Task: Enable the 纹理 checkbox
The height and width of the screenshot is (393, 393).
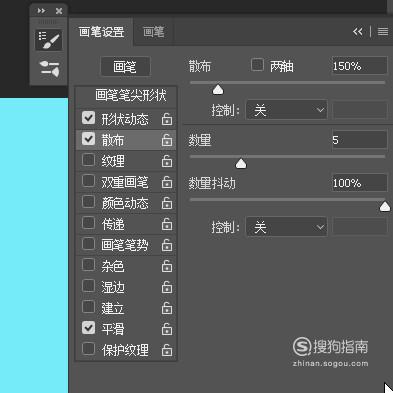Action: click(x=88, y=160)
